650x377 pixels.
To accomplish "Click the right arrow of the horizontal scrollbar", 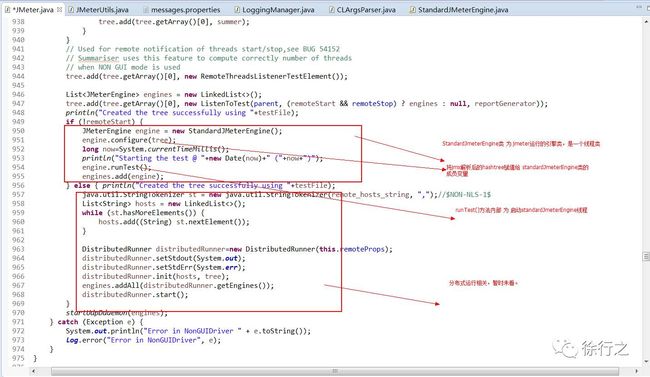I will 637,371.
